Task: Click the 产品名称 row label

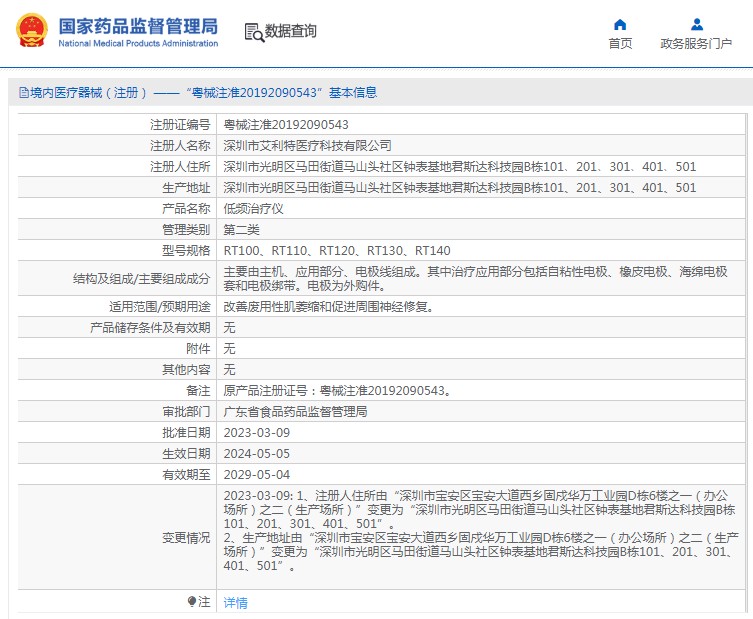Action: (186, 209)
